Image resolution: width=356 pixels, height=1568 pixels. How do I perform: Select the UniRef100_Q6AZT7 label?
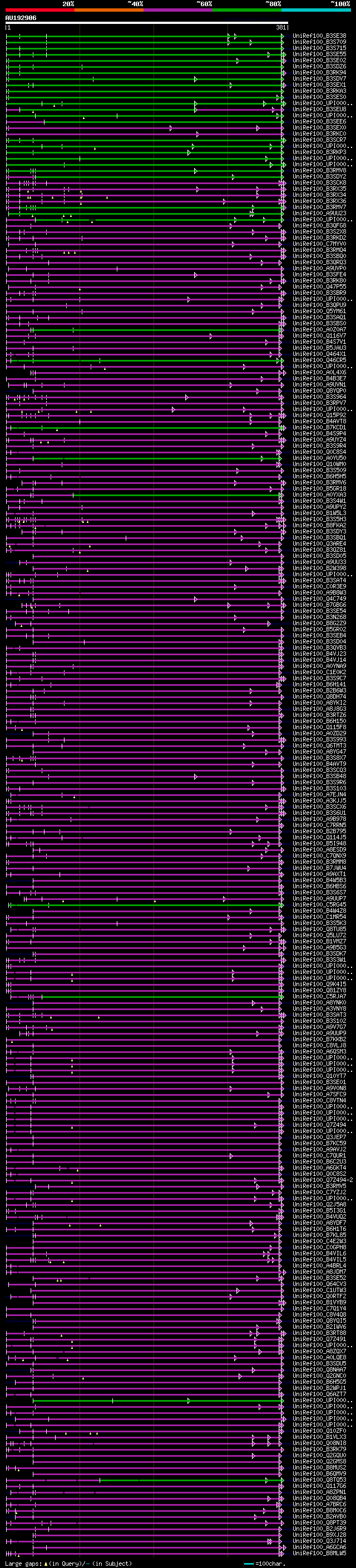(319, 1394)
